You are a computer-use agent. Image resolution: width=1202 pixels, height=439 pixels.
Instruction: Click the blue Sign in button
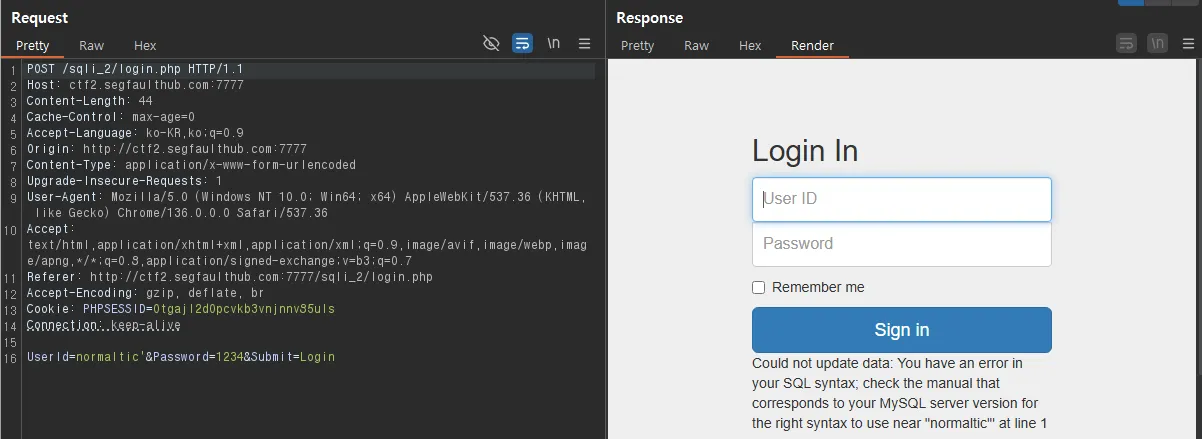[x=902, y=330]
